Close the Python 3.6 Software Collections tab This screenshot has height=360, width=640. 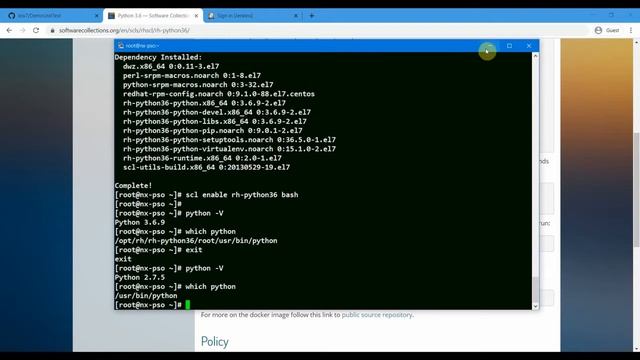pos(196,16)
